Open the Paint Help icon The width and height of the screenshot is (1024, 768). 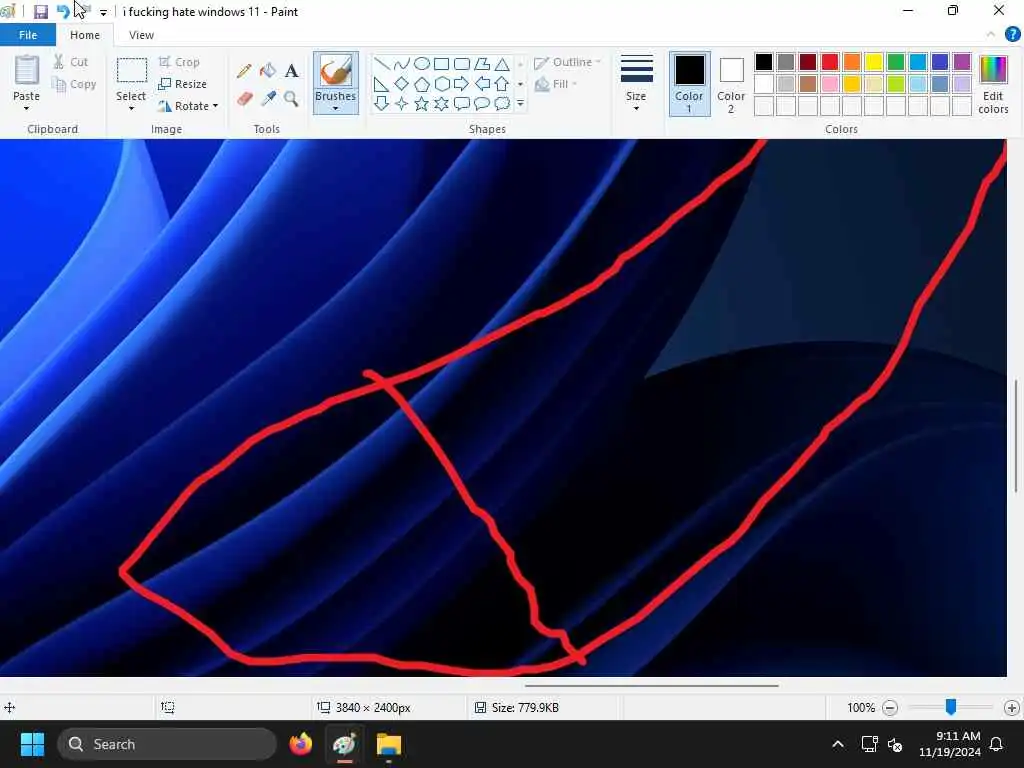pos(1012,35)
